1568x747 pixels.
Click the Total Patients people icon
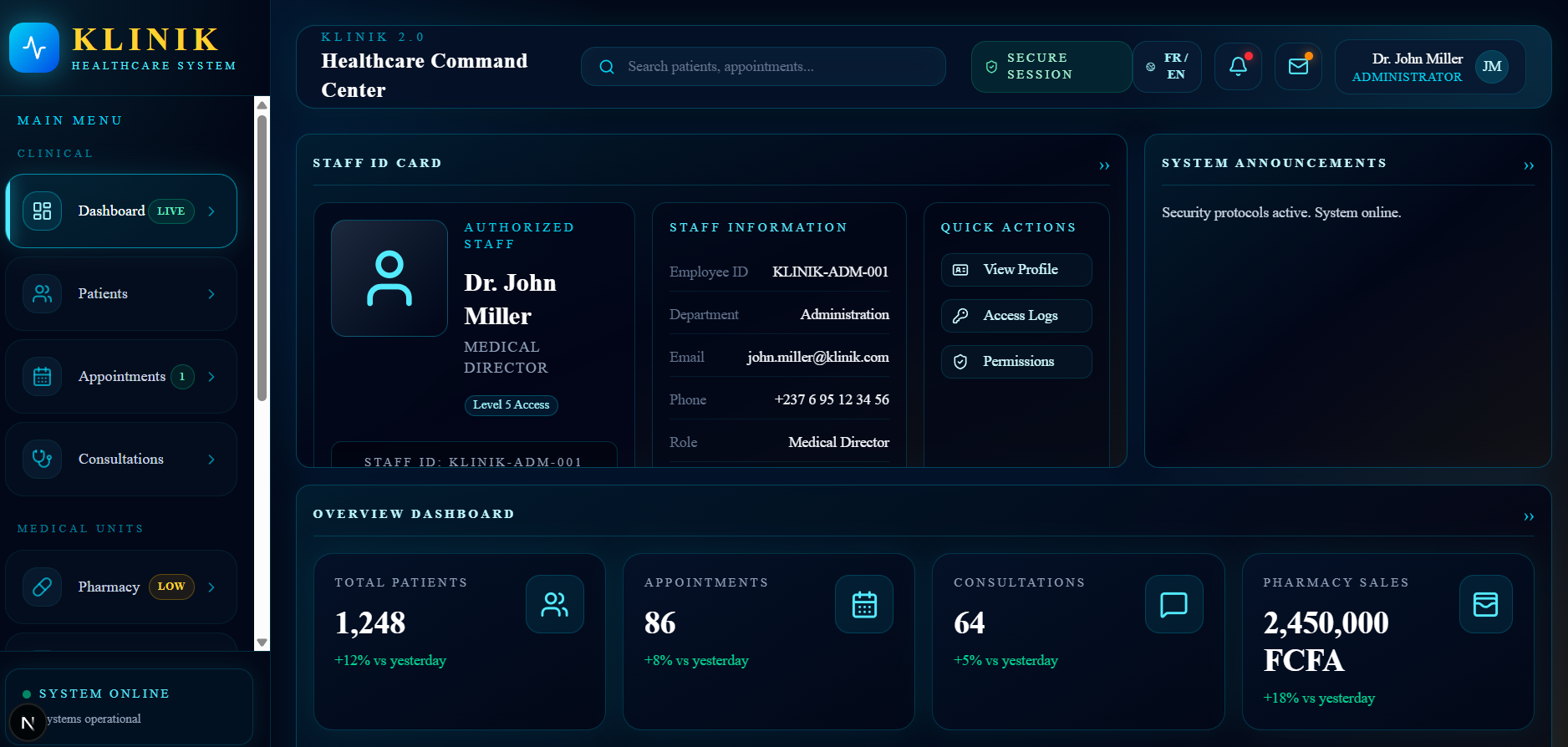555,604
